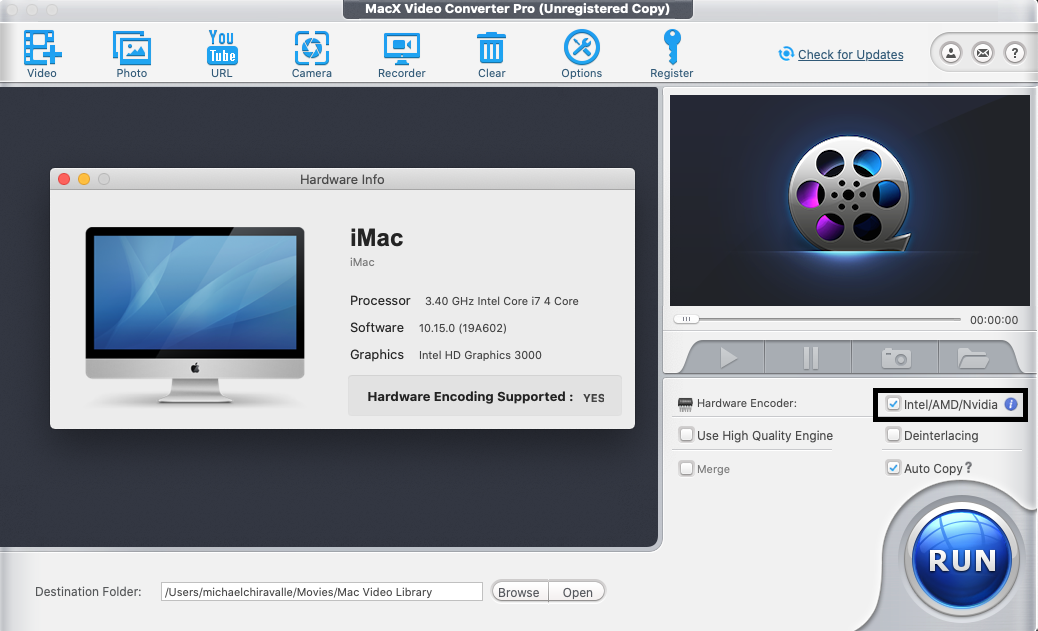
Task: Click the Hardware Encoder chip icon
Action: coord(685,404)
